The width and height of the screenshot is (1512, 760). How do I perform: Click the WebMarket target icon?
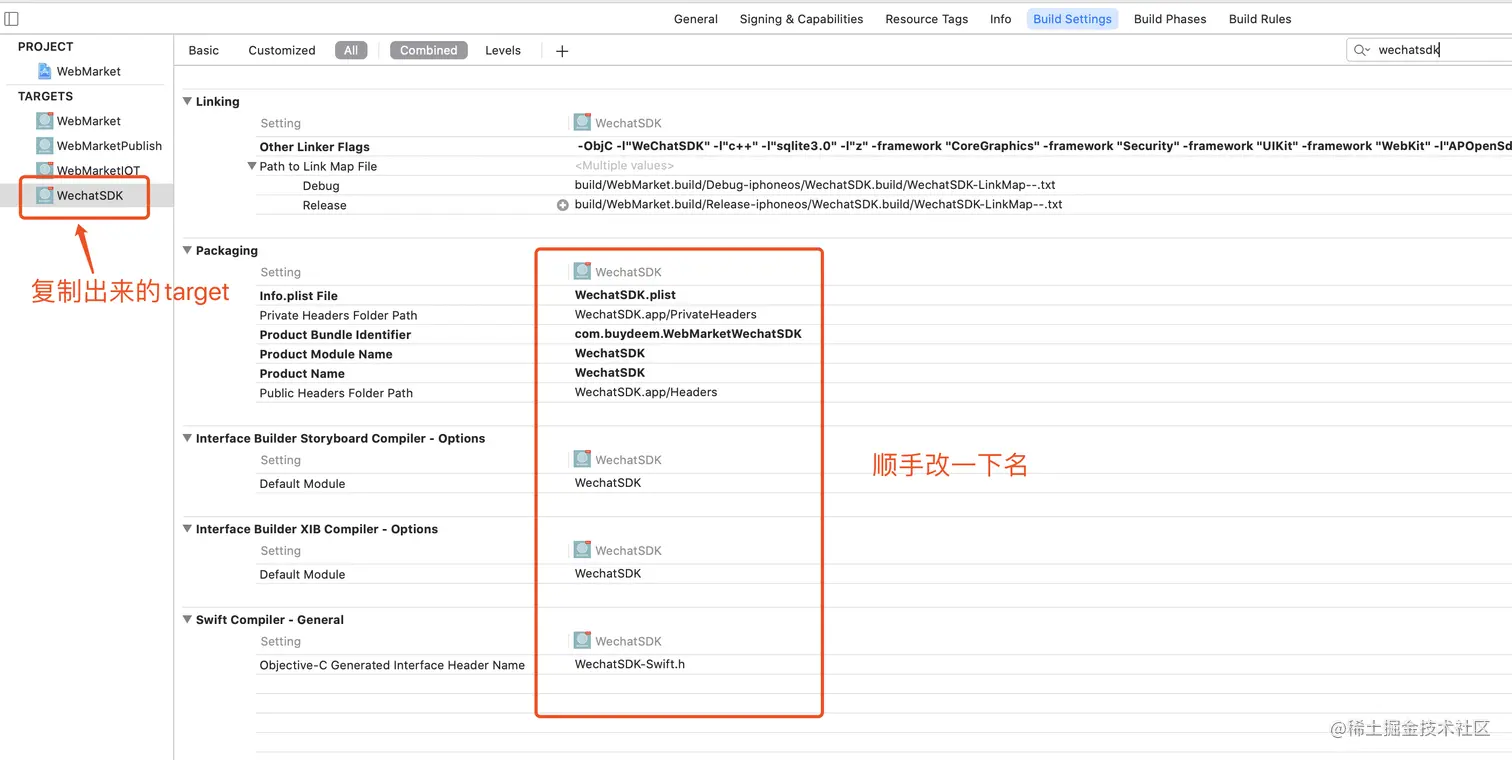coord(45,120)
